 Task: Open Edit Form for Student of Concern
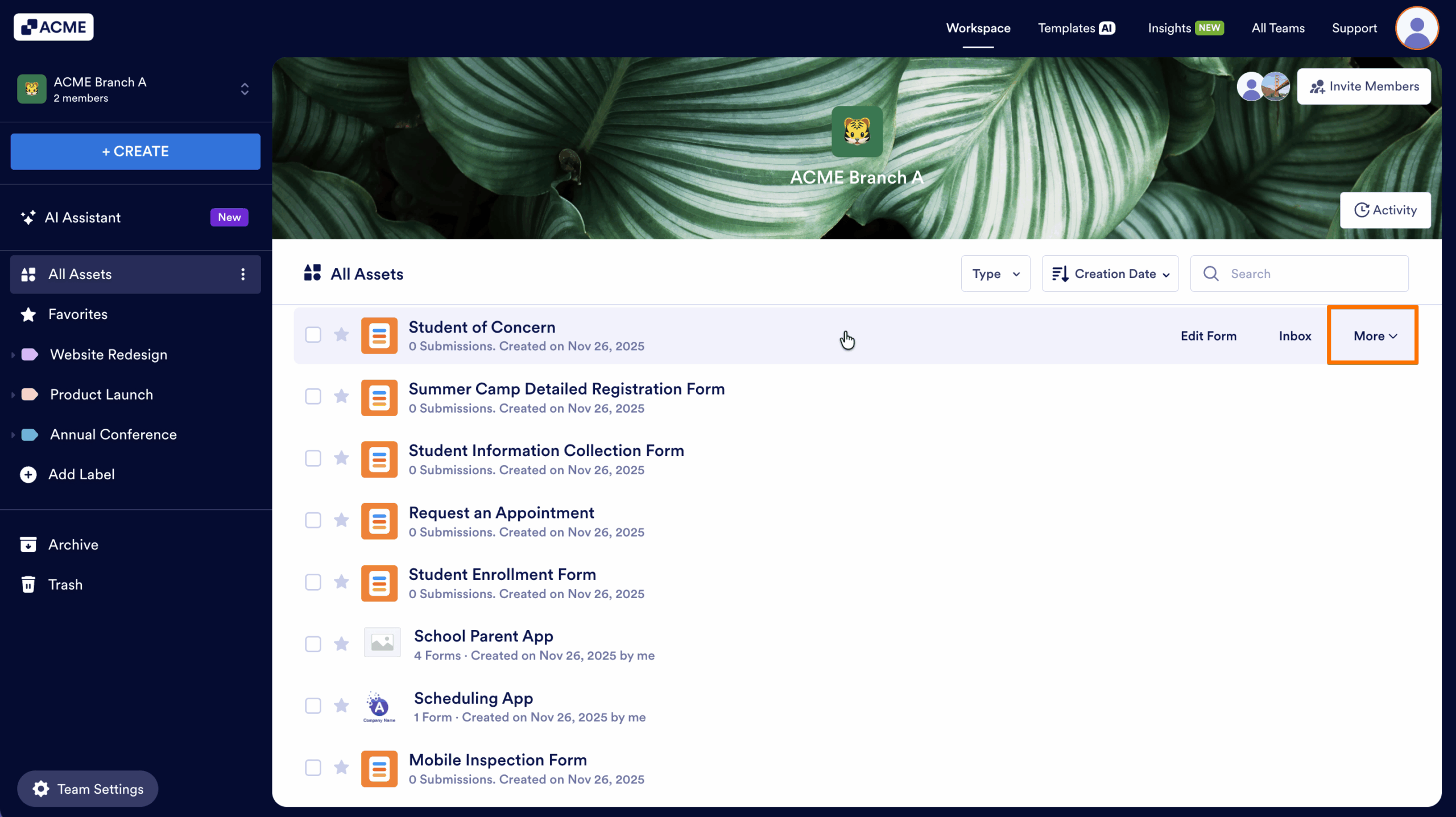click(x=1208, y=335)
